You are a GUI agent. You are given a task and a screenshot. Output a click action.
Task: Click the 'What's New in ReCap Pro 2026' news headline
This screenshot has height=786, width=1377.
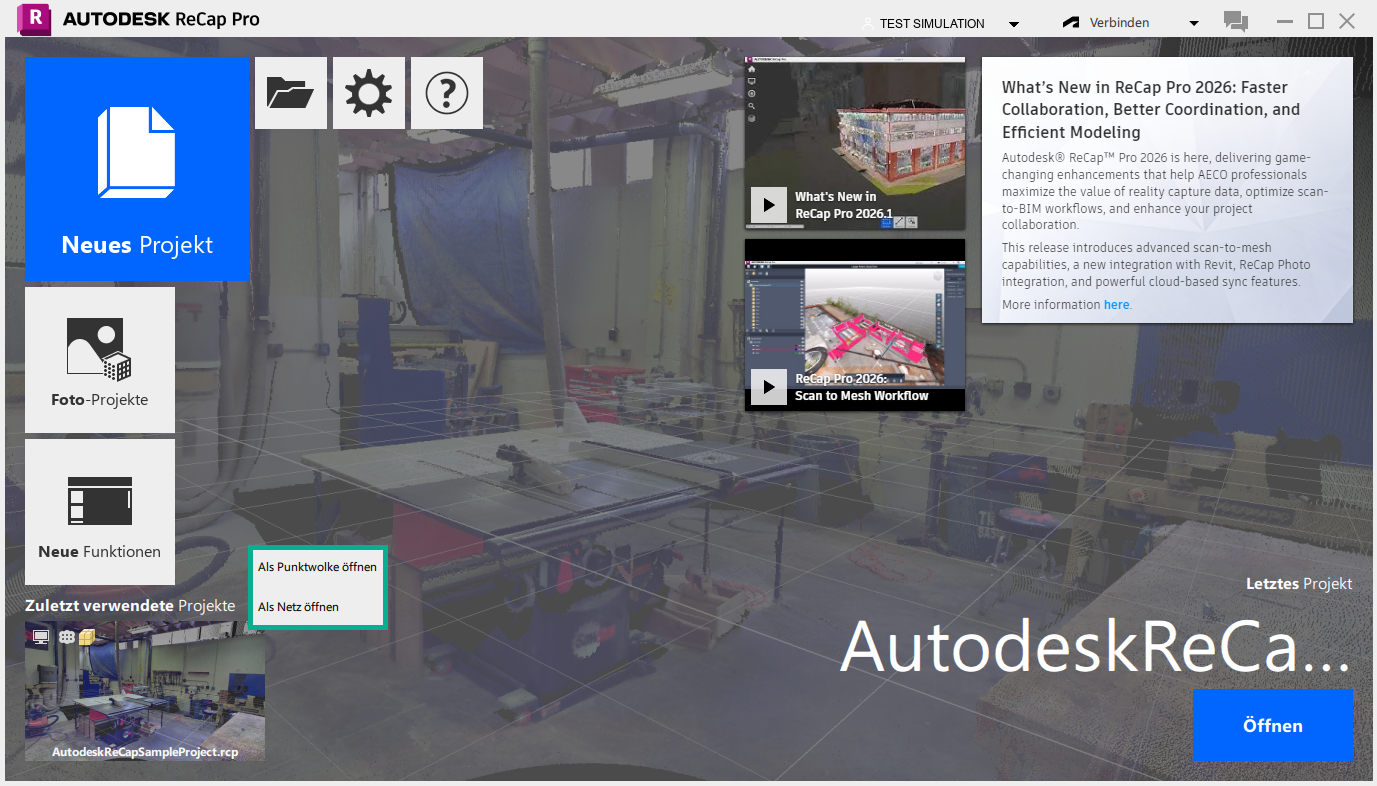tap(1152, 110)
